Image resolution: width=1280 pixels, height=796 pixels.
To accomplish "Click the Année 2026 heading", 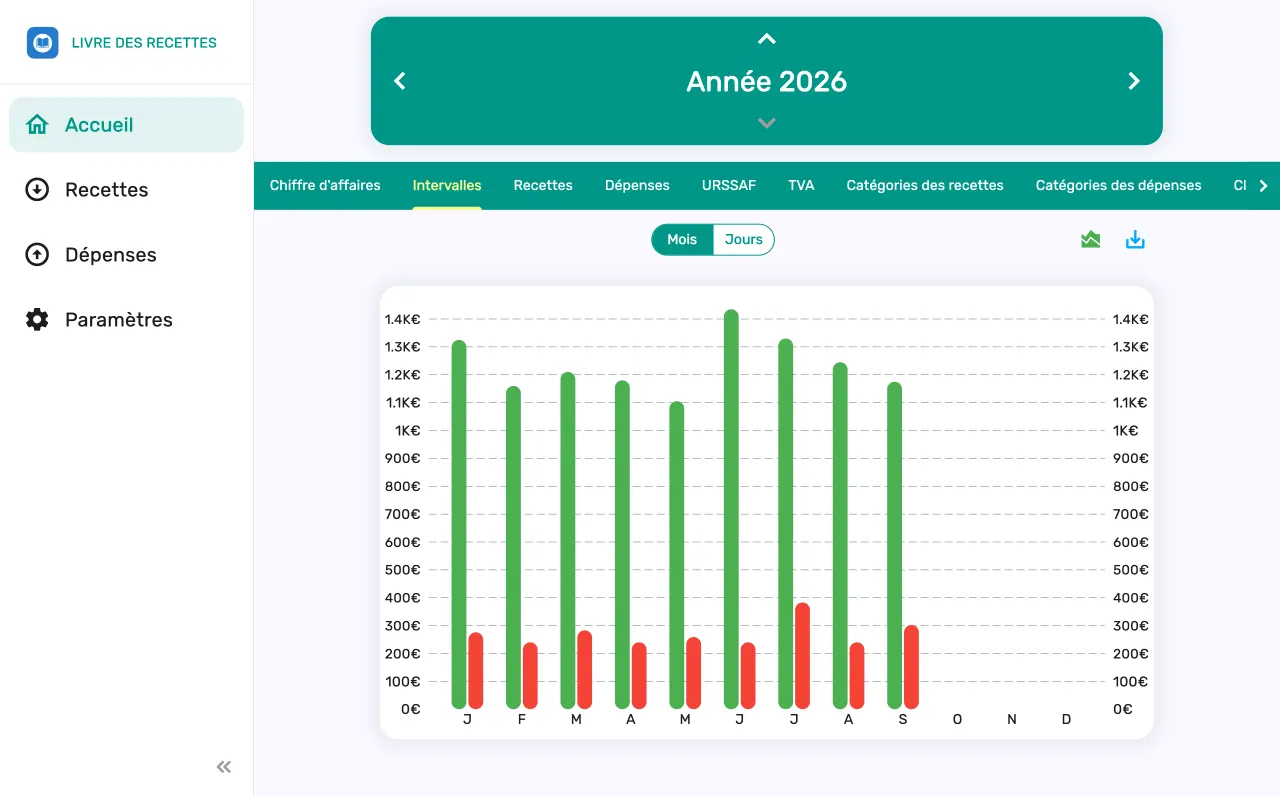I will (x=767, y=81).
